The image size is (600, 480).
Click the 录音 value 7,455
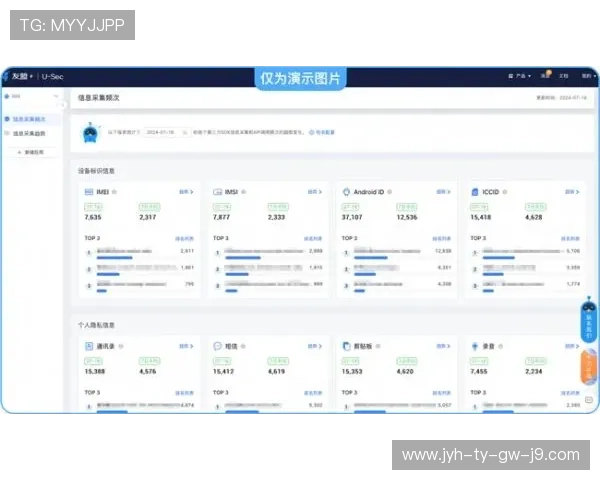pos(479,371)
